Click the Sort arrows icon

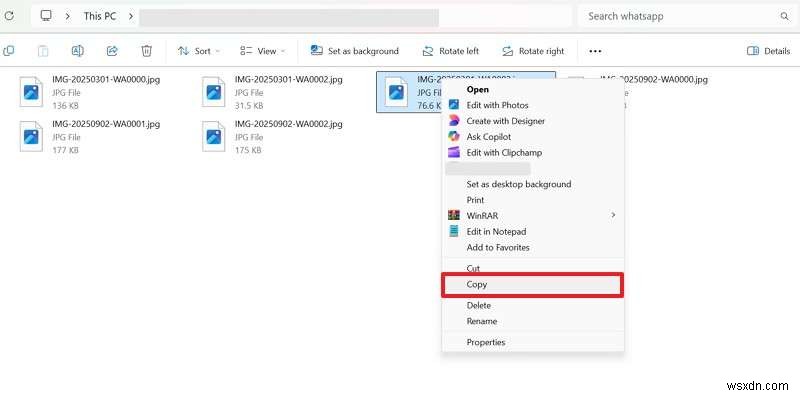pyautogui.click(x=183, y=51)
